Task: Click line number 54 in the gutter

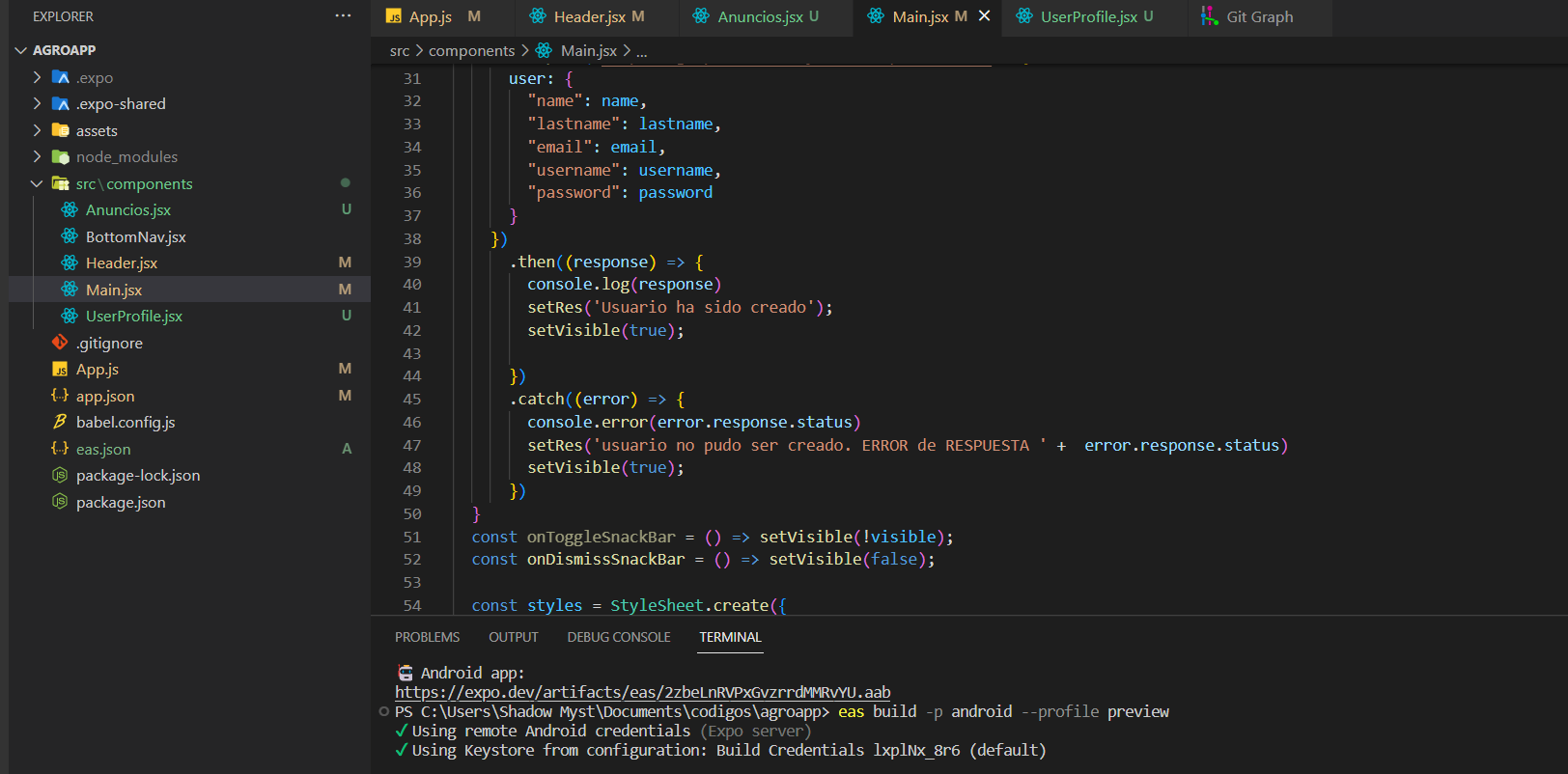Action: pyautogui.click(x=412, y=605)
